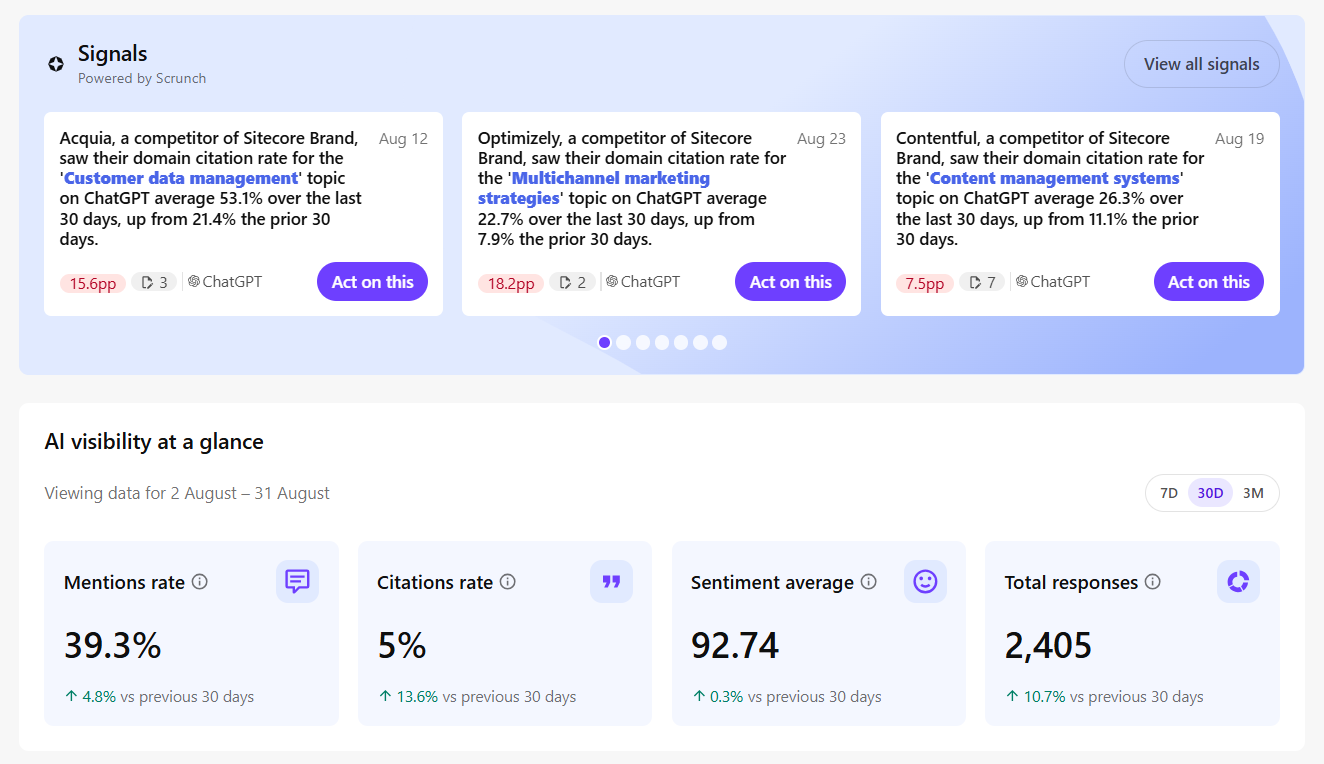Click the Aug 23 date
Viewport: 1324px width, 764px height.
[821, 139]
